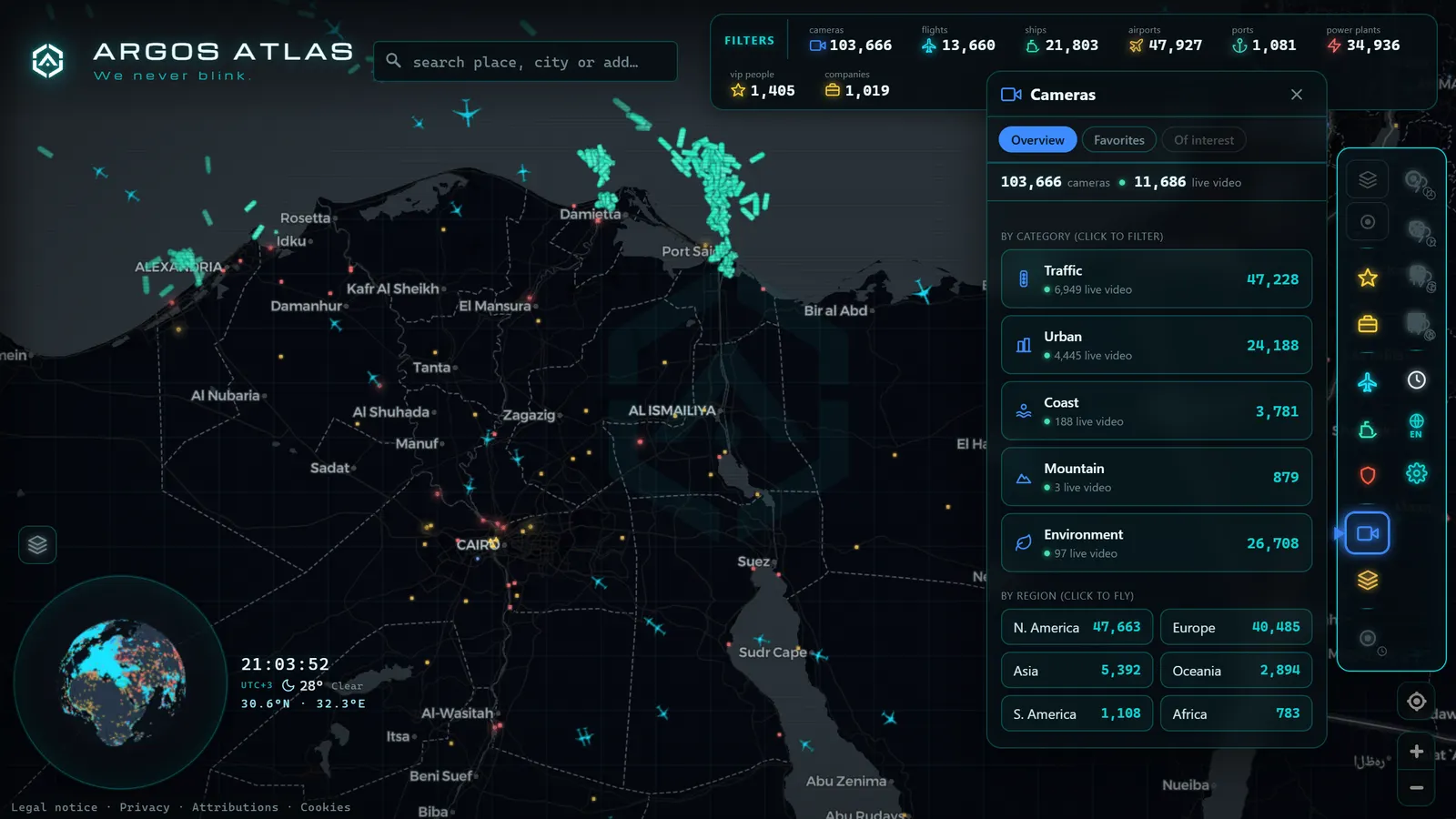Zoom in with the plus button
The image size is (1456, 819).
coord(1417,752)
